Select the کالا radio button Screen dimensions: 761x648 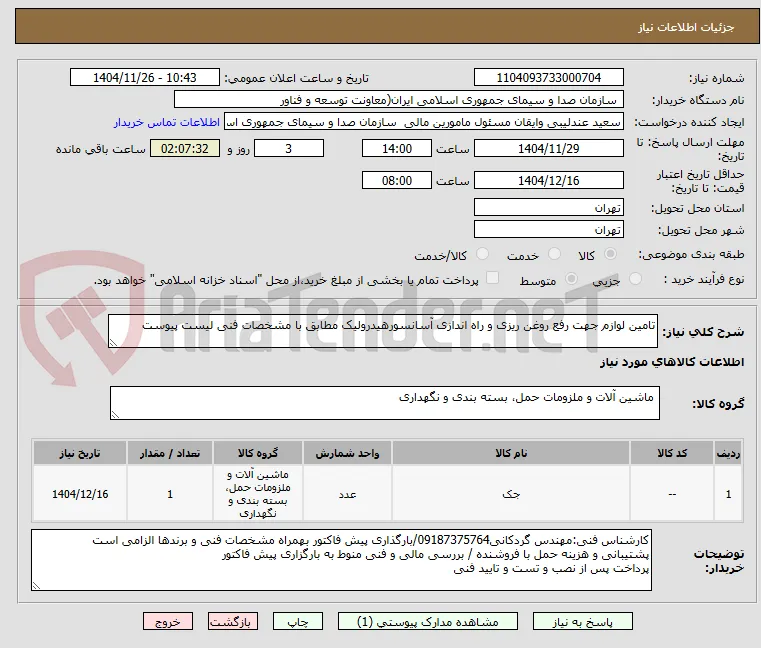[610, 254]
